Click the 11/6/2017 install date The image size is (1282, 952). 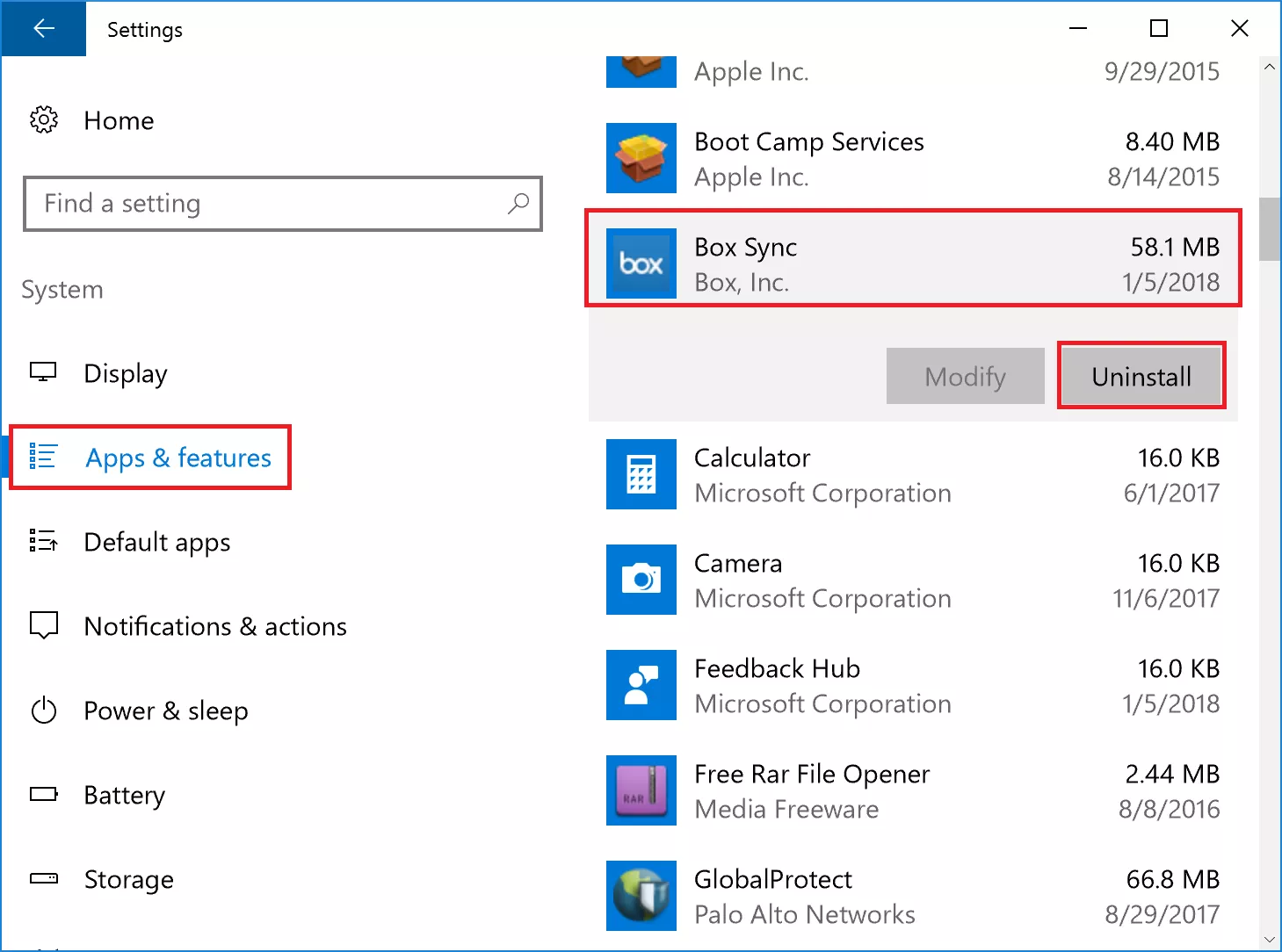[x=1166, y=598]
